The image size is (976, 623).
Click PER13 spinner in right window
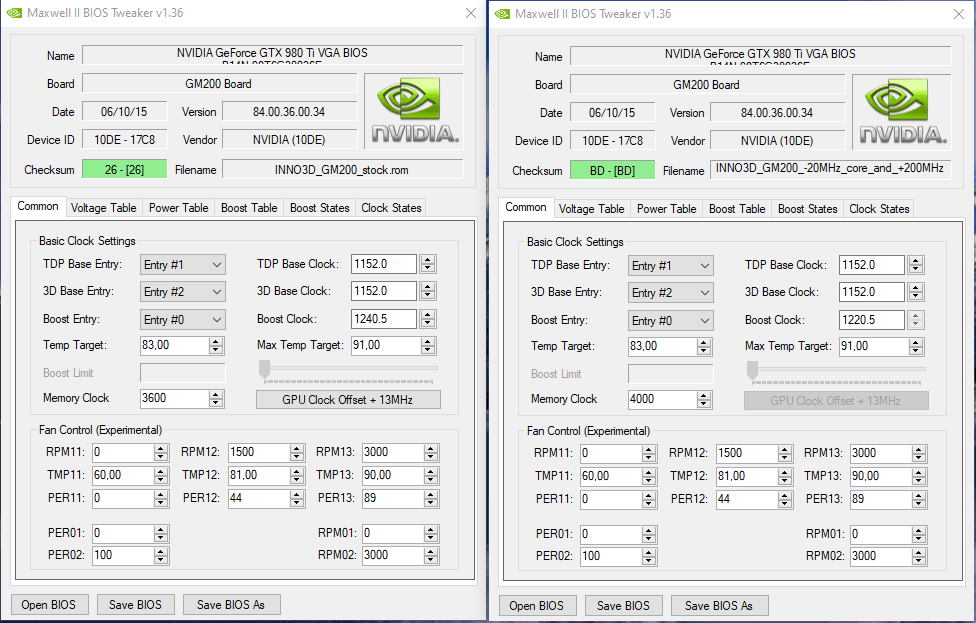[x=919, y=499]
